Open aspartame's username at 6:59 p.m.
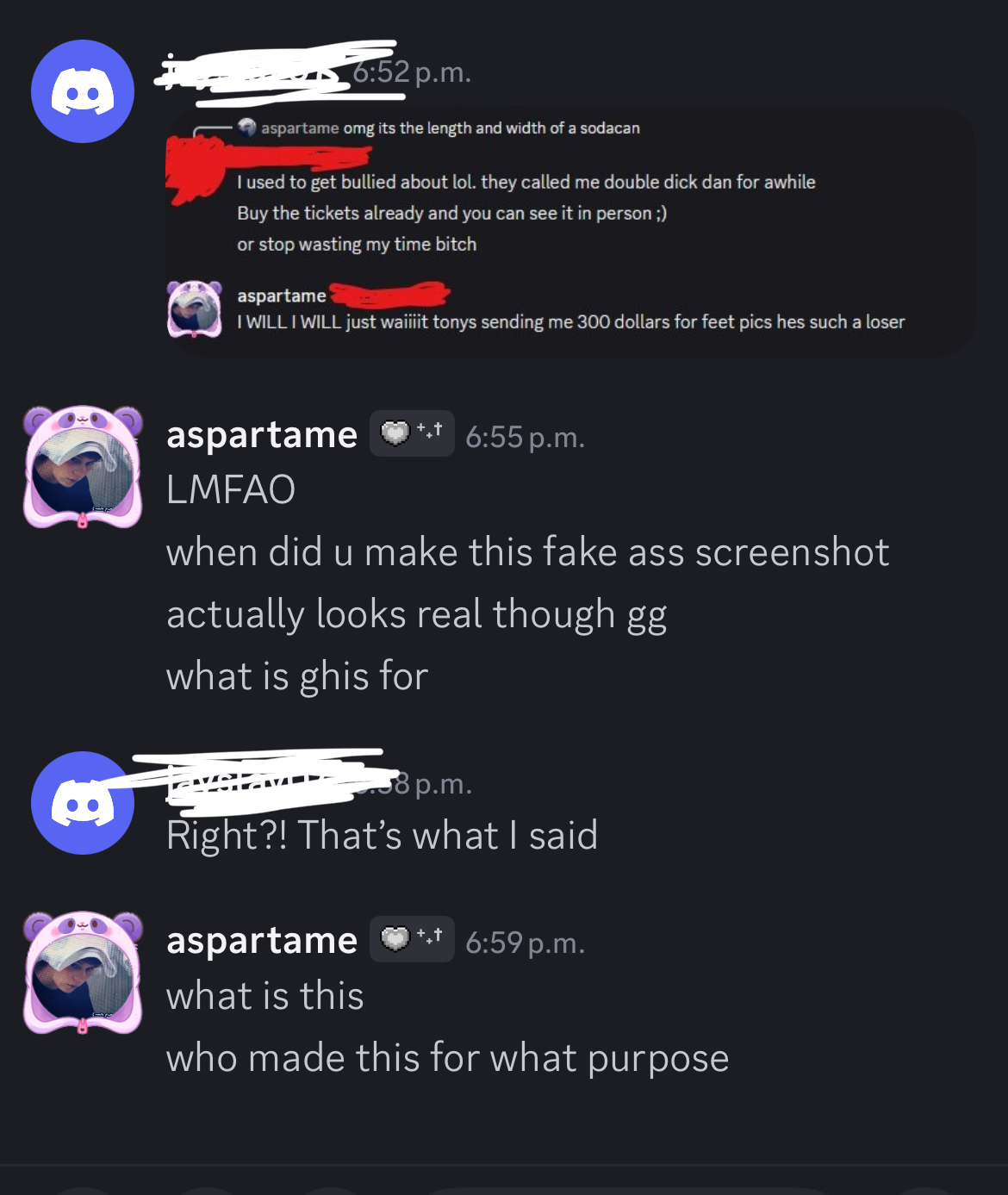This screenshot has width=1008, height=1195. [x=262, y=940]
